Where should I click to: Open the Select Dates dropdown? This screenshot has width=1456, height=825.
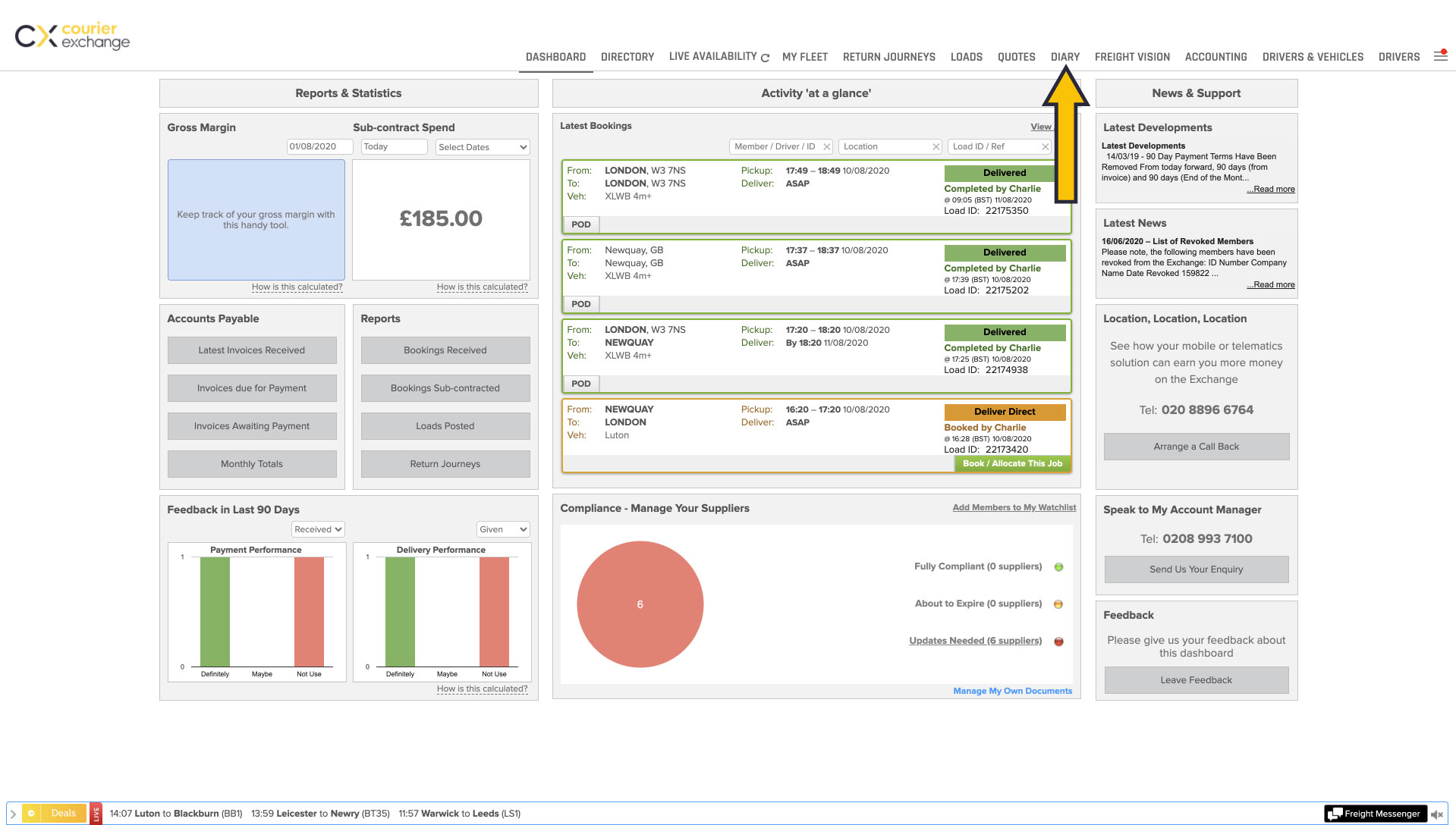tap(483, 147)
